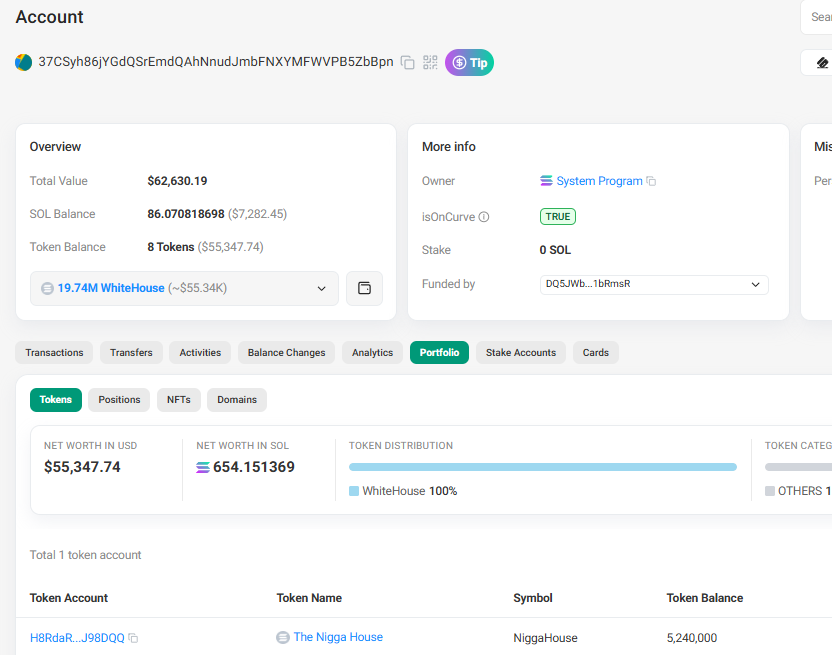
Task: Click the Total Value $62,630.19 text
Action: 177,181
